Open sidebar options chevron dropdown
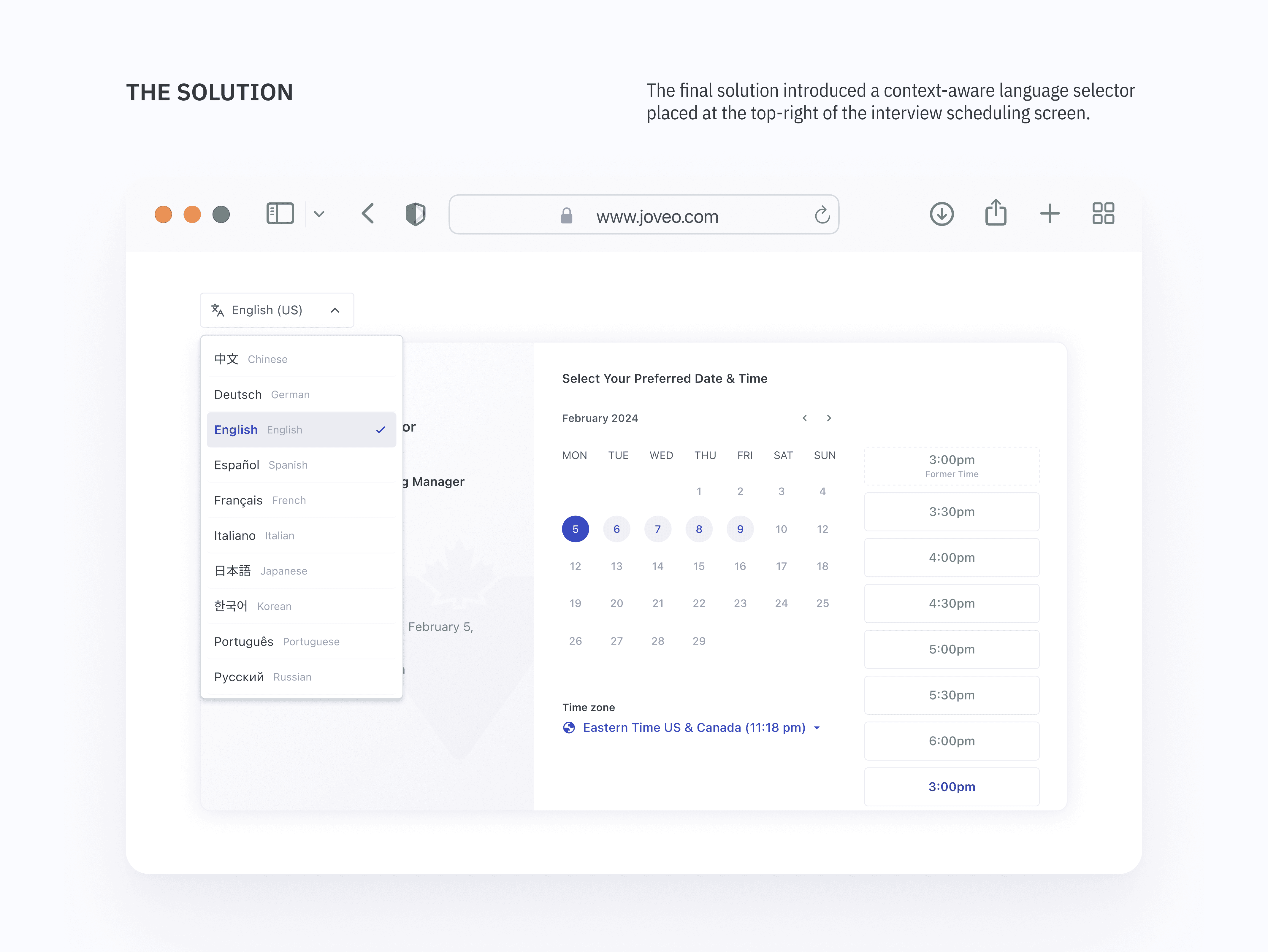The height and width of the screenshot is (952, 1268). (x=319, y=214)
